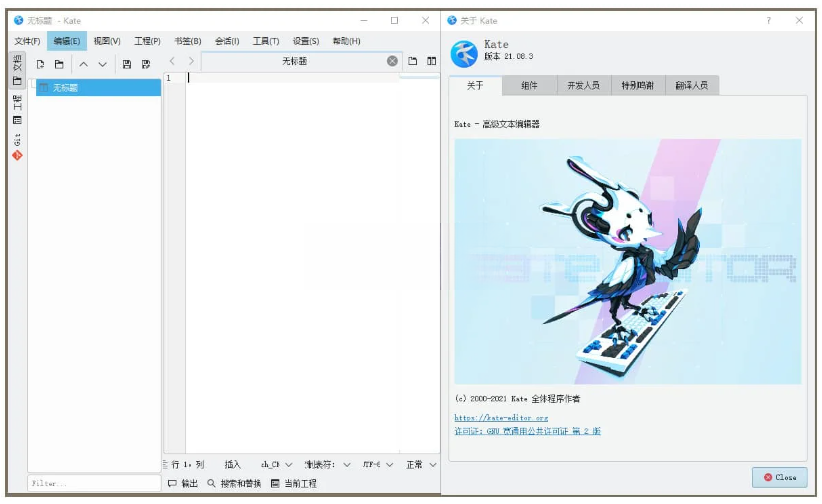Click the Open file folder icon
This screenshot has width=822, height=504.
(59, 64)
